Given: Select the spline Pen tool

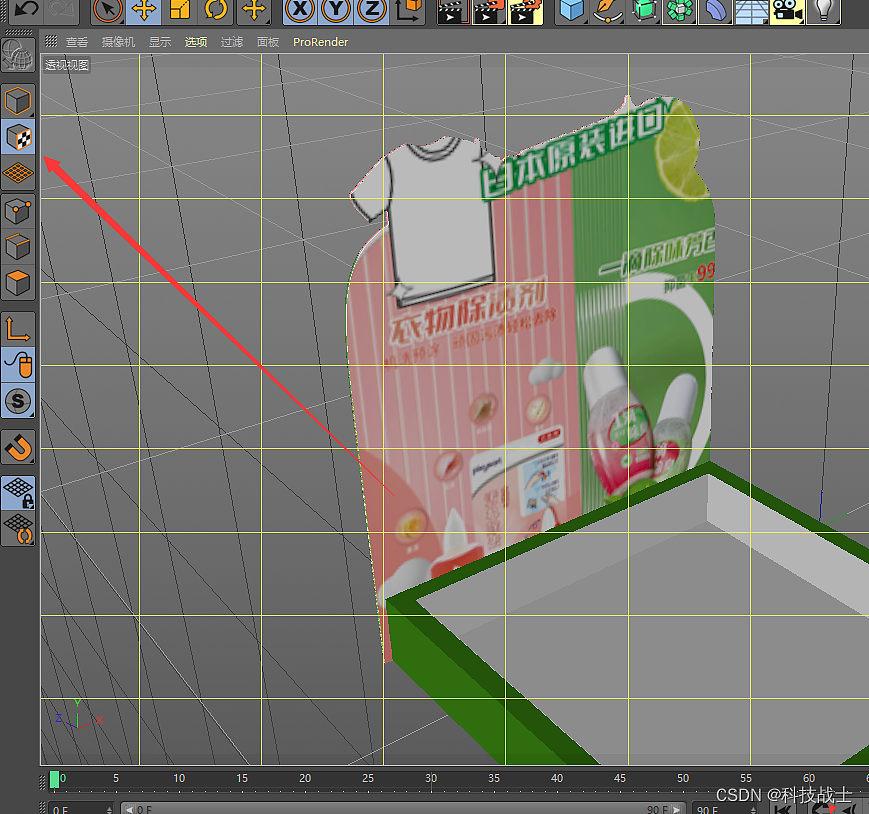Looking at the screenshot, I should [x=607, y=11].
